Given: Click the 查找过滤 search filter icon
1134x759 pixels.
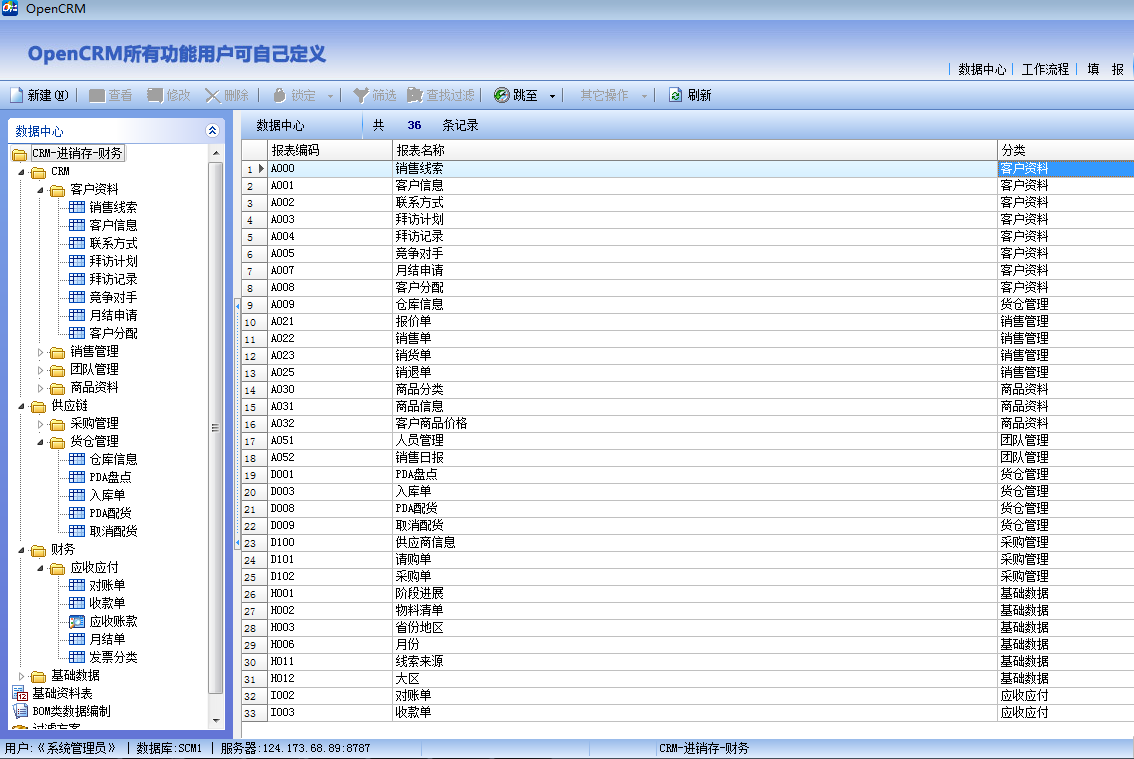Looking at the screenshot, I should pos(414,96).
